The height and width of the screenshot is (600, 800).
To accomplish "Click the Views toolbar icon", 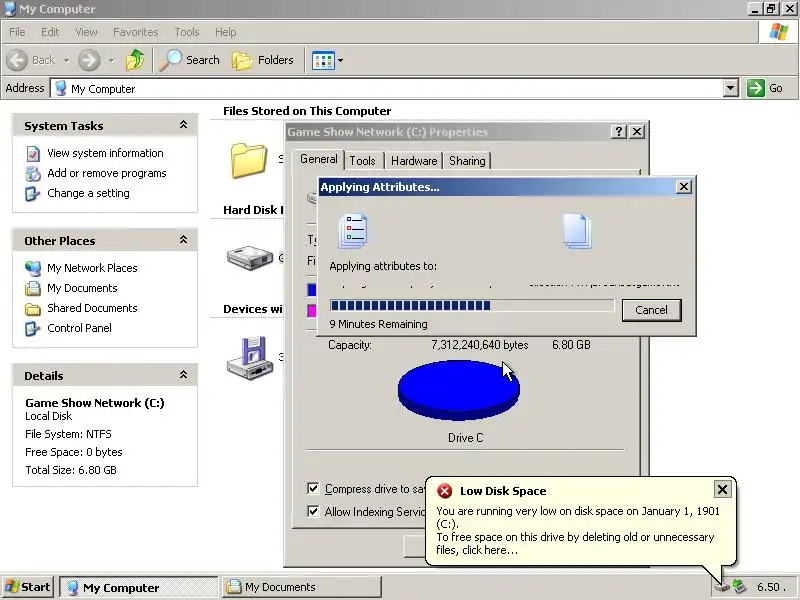I will pyautogui.click(x=323, y=60).
